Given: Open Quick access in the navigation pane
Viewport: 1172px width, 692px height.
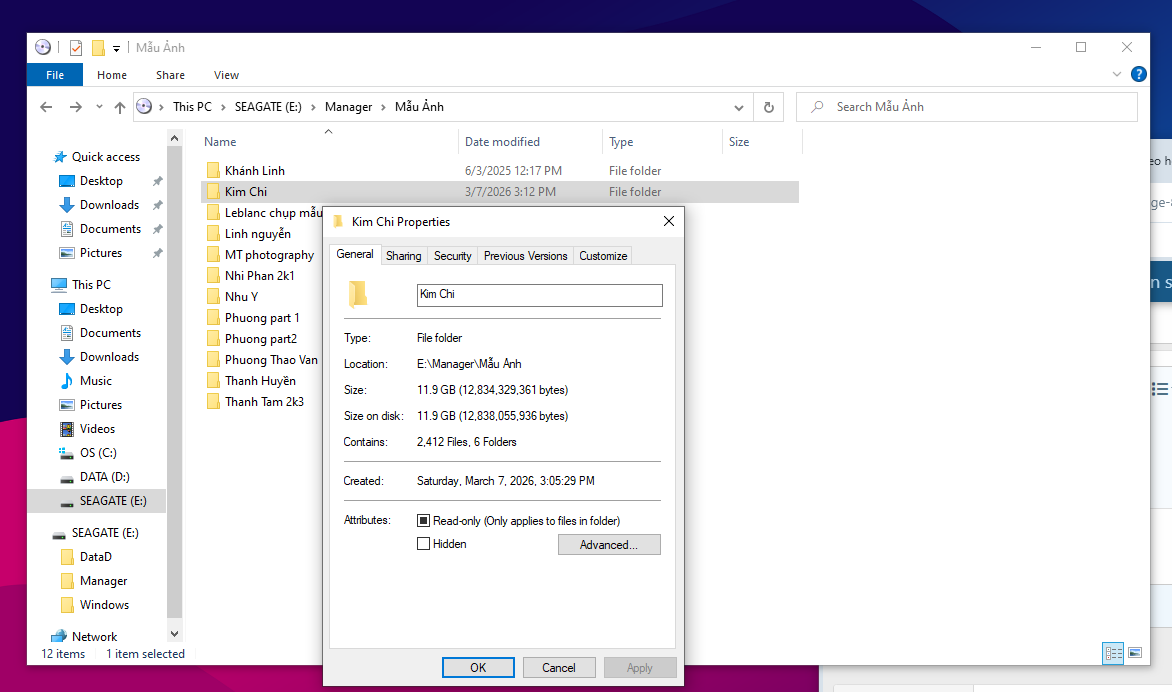Looking at the screenshot, I should click(x=105, y=157).
